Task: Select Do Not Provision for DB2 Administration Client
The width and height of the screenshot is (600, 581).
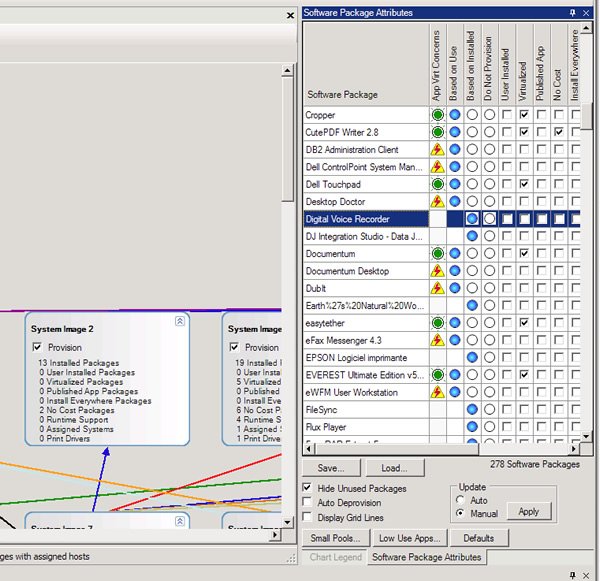Action: [x=489, y=149]
